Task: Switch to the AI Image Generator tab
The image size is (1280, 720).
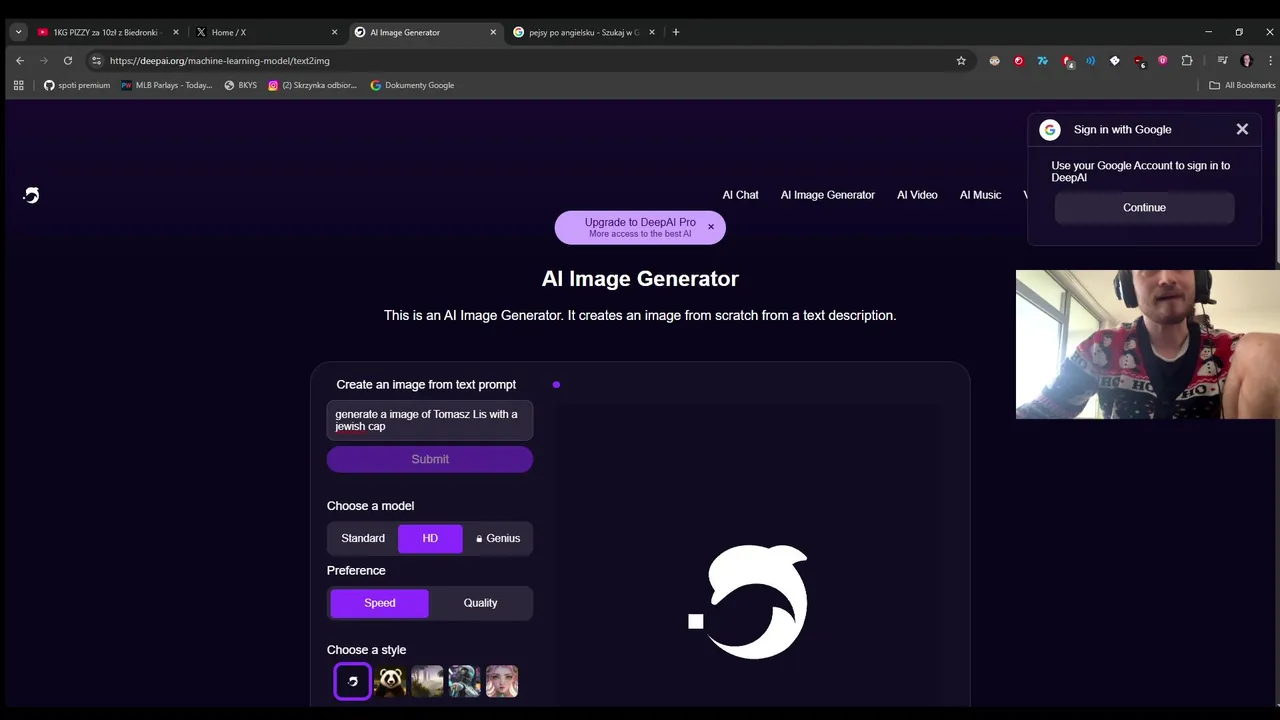Action: (426, 32)
